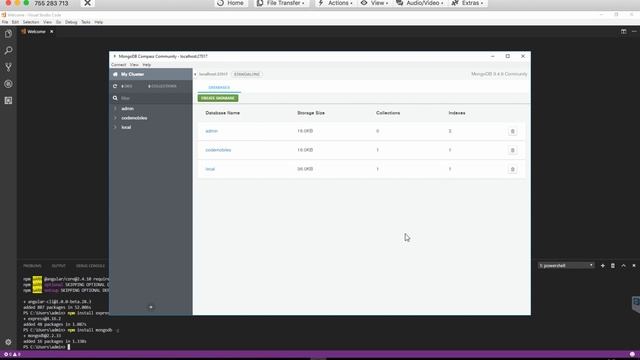Open the VS Code Extensions icon
Screen dimensions: 640x360
tap(8, 100)
